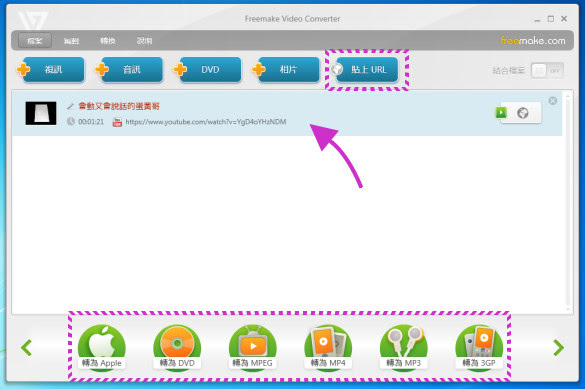This screenshot has width=585, height=389.
Task: Remove the video row with X icon
Action: tap(553, 100)
